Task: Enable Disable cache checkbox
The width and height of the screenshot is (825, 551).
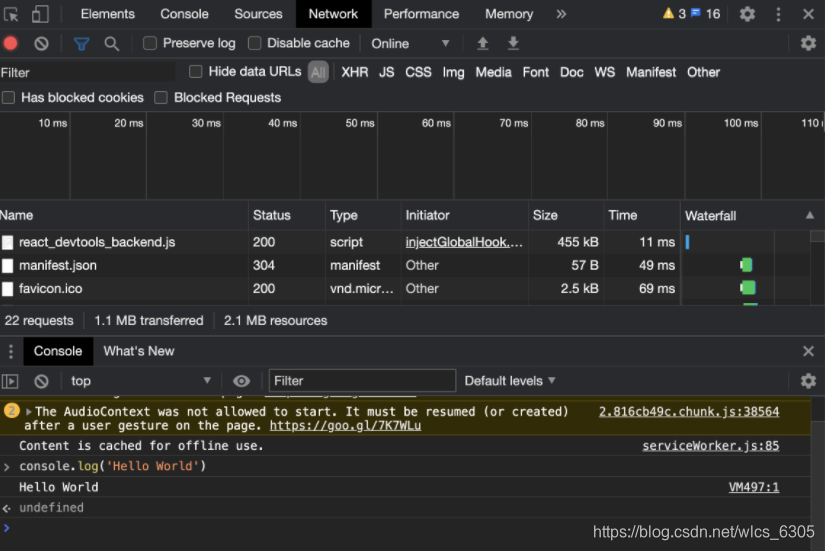Action: (x=255, y=43)
